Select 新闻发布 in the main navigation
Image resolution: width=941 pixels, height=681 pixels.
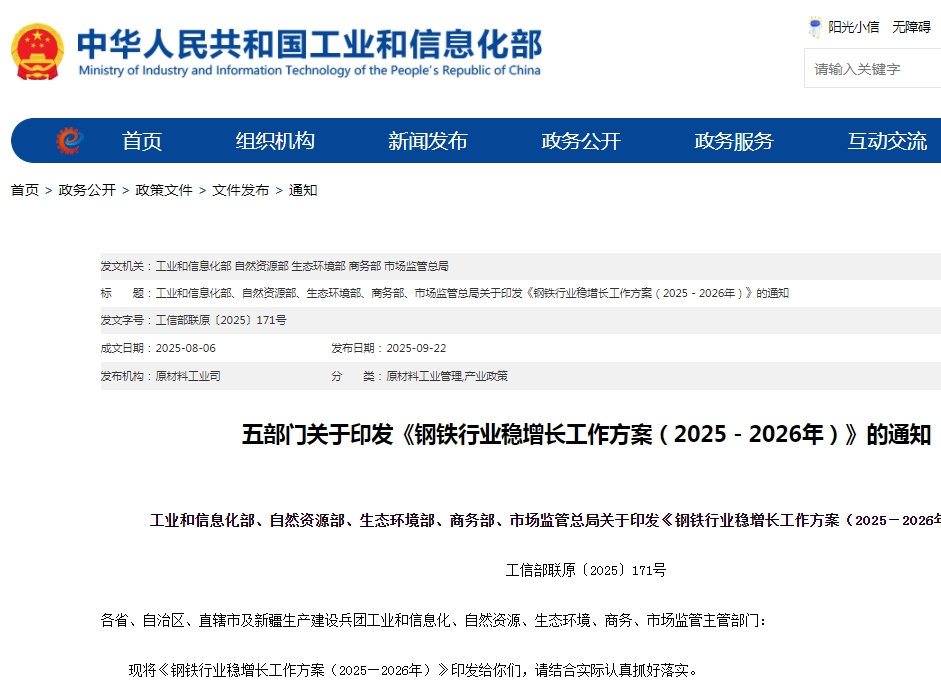[428, 141]
